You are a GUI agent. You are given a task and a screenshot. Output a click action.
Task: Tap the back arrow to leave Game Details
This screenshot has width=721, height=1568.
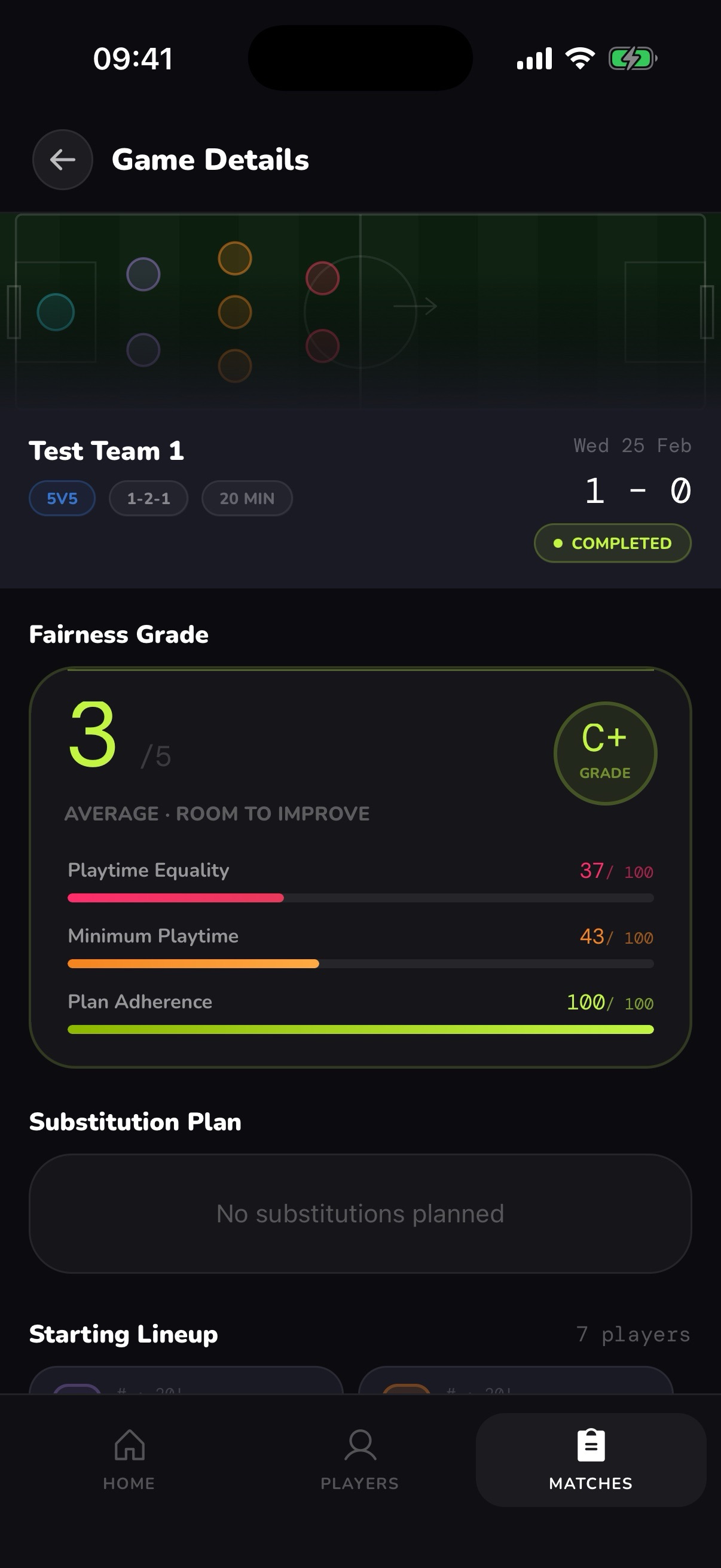click(x=63, y=160)
